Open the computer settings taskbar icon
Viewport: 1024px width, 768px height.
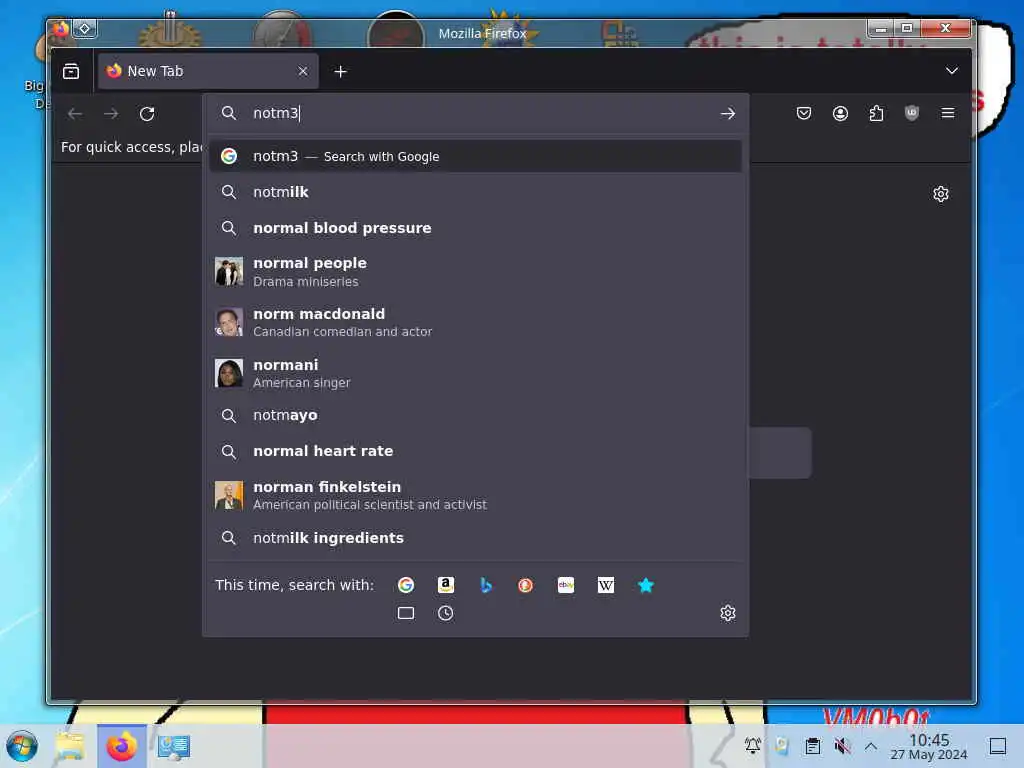coord(174,746)
